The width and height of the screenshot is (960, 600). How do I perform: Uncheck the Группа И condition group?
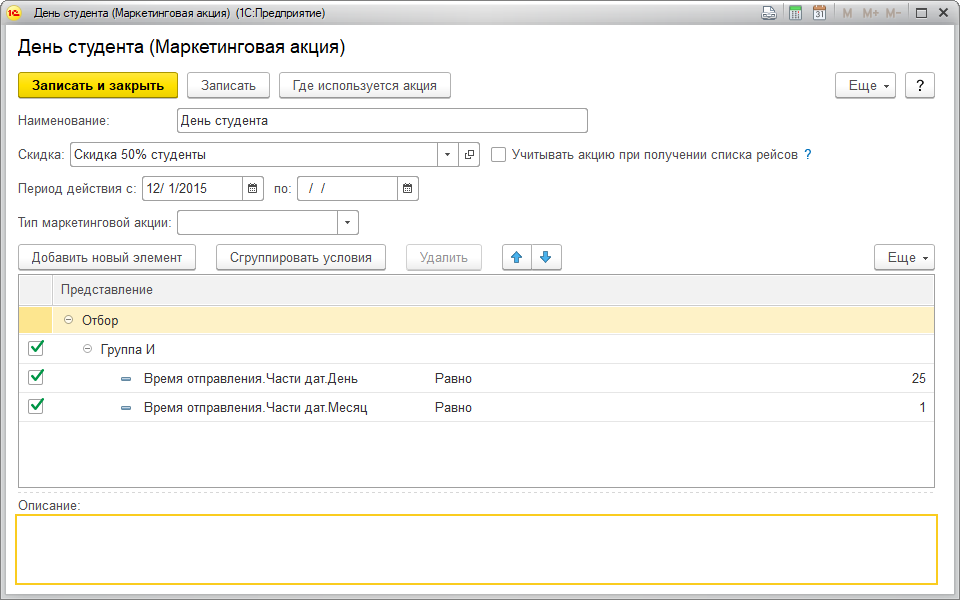(36, 349)
